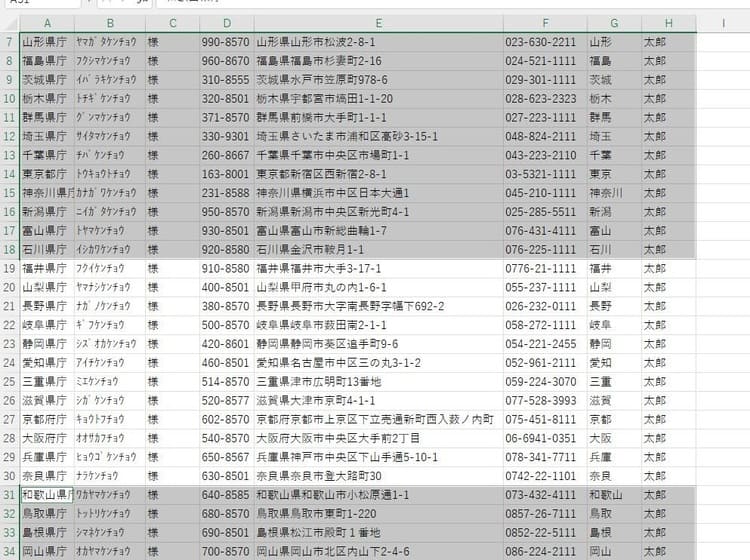The image size is (750, 560).
Task: Click postal code 163-8001
Action: [227, 174]
